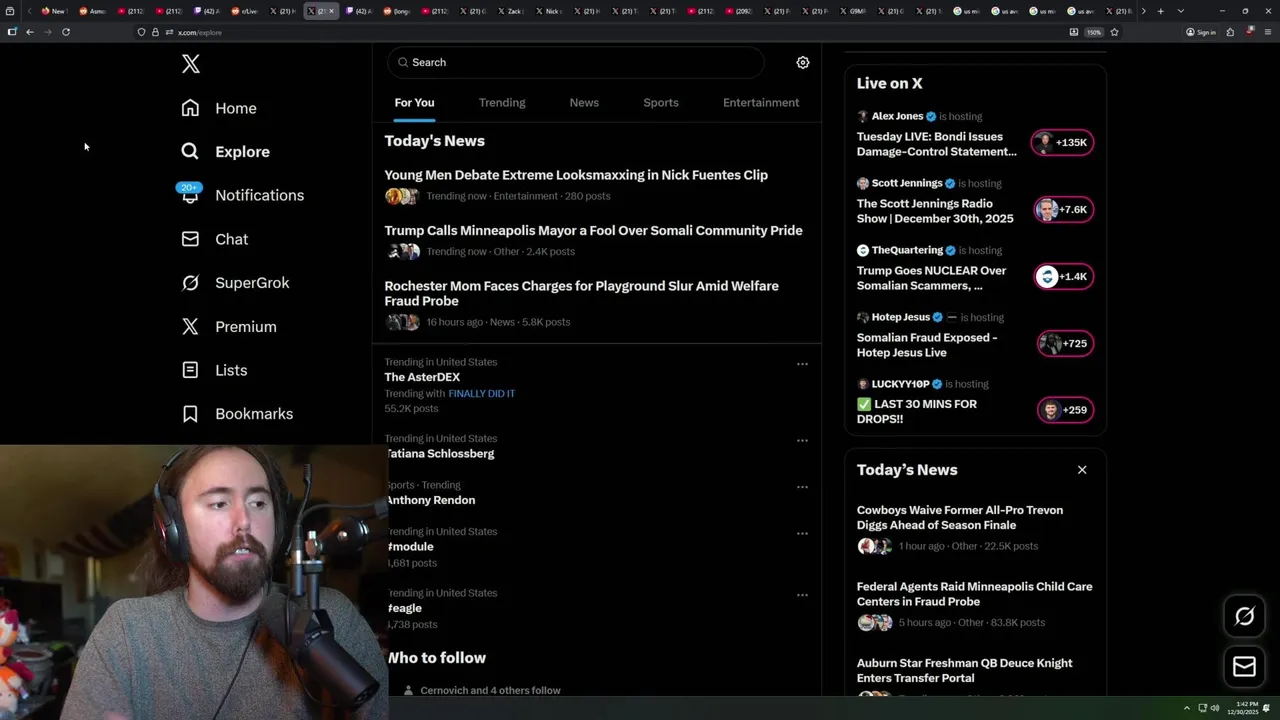This screenshot has height=720, width=1280.
Task: Open the tab list dropdown arrow
Action: click(x=1181, y=11)
